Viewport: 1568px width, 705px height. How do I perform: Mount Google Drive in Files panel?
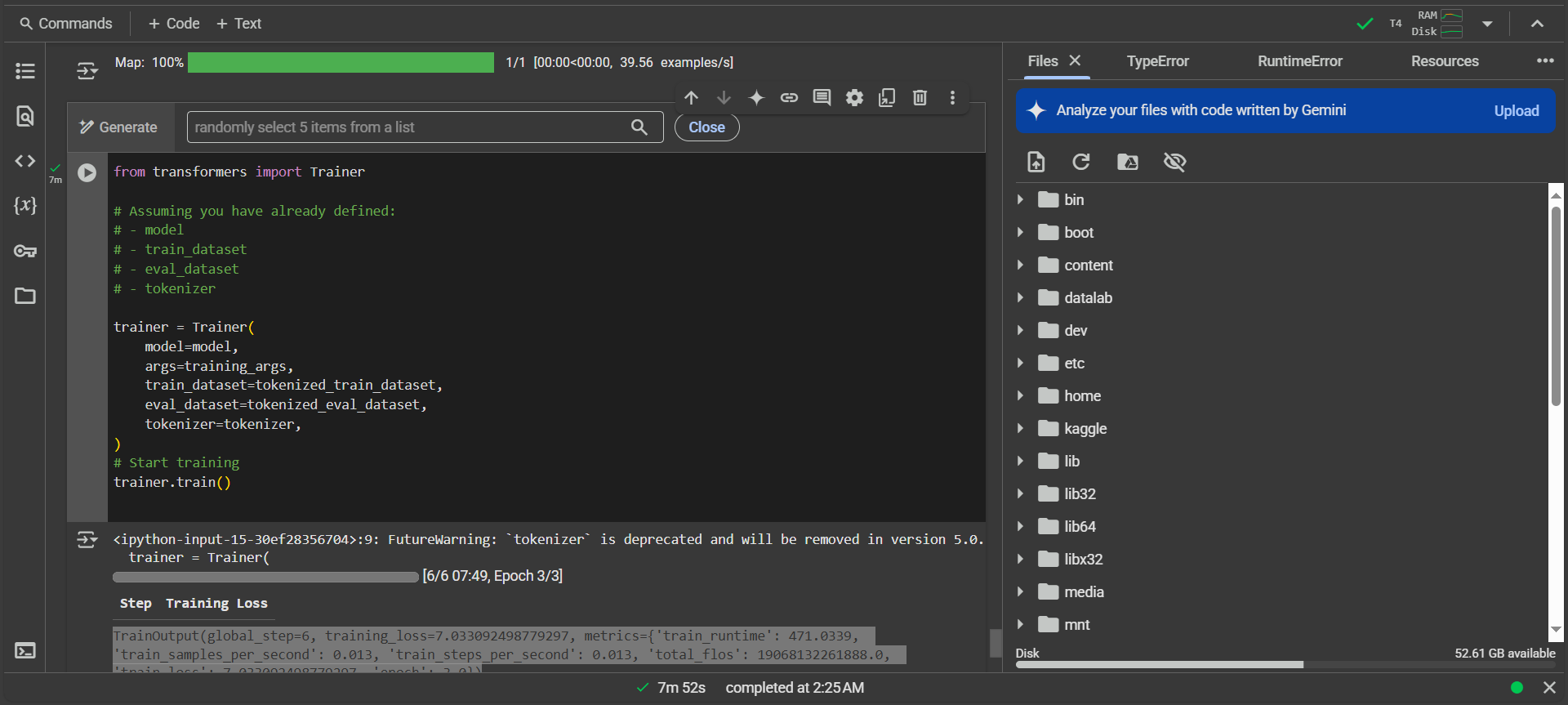pos(1128,162)
